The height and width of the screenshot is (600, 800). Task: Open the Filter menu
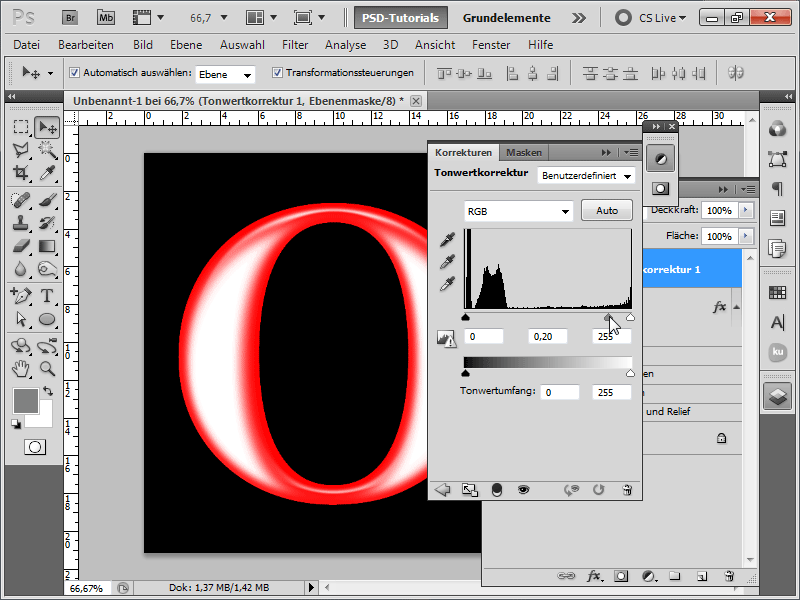click(295, 45)
